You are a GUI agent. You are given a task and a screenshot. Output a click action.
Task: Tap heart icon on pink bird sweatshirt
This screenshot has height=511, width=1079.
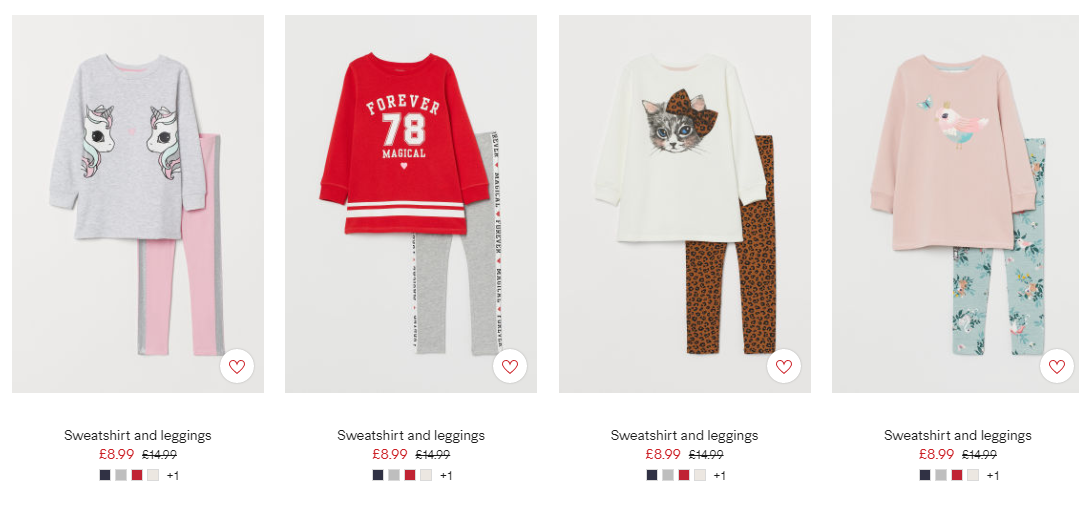click(x=1057, y=367)
